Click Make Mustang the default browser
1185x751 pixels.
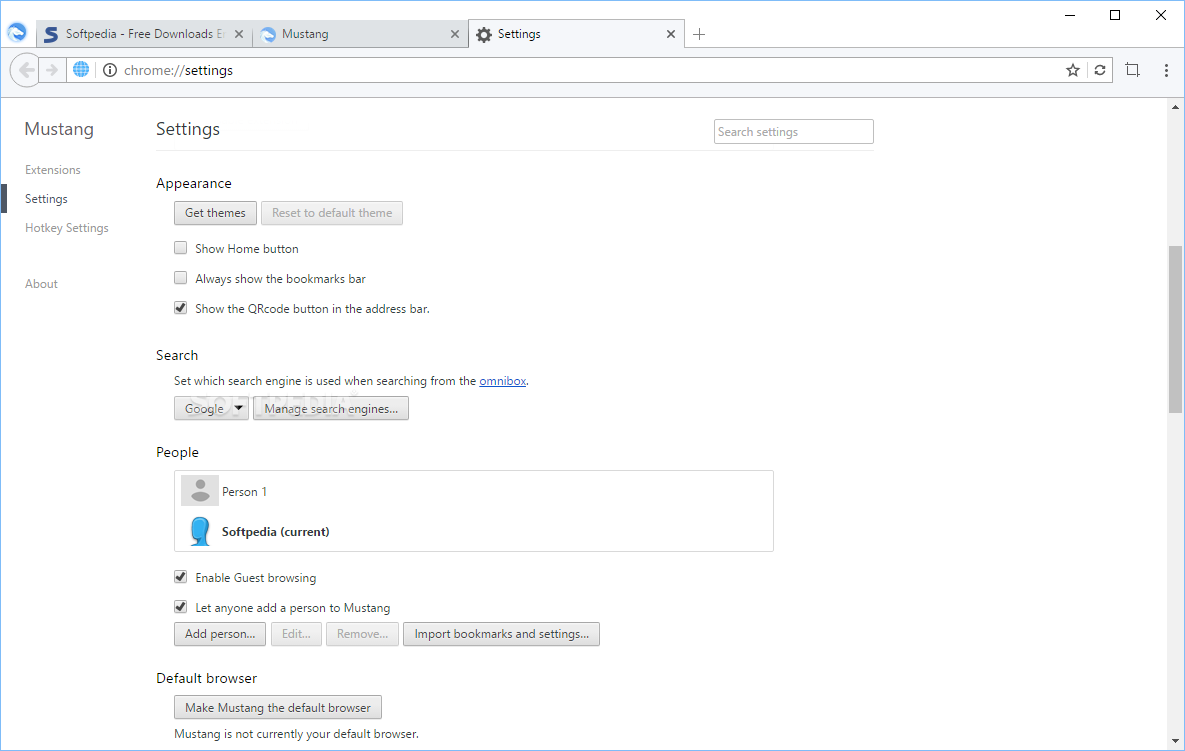coord(278,707)
